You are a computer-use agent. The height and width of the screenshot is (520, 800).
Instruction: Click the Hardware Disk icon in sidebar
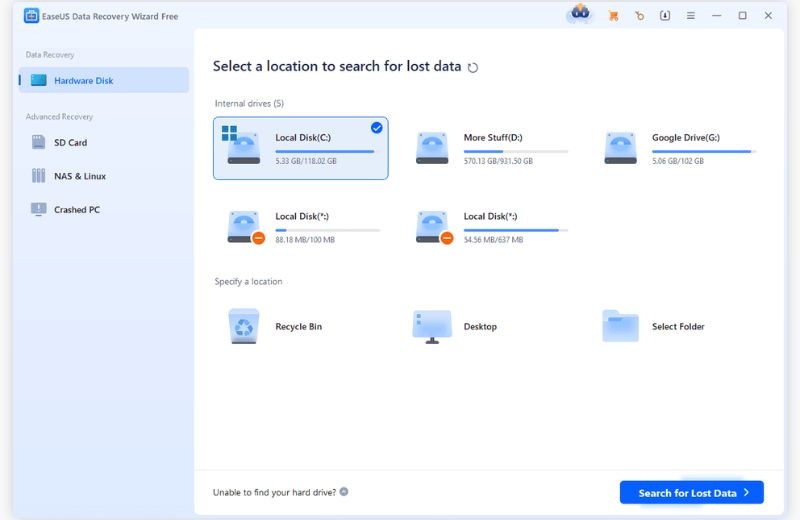click(39, 80)
